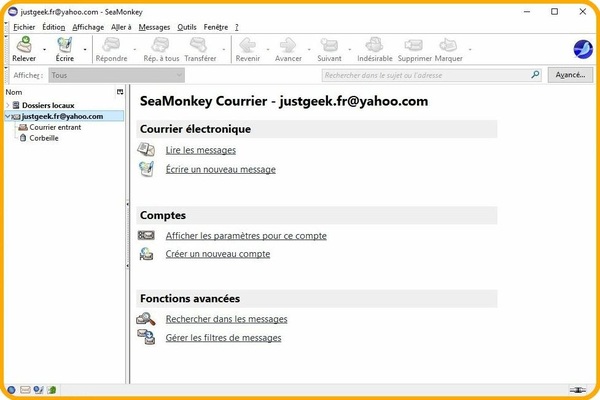600x400 pixels.
Task: Open the Fenêtre menu
Action: [216, 27]
